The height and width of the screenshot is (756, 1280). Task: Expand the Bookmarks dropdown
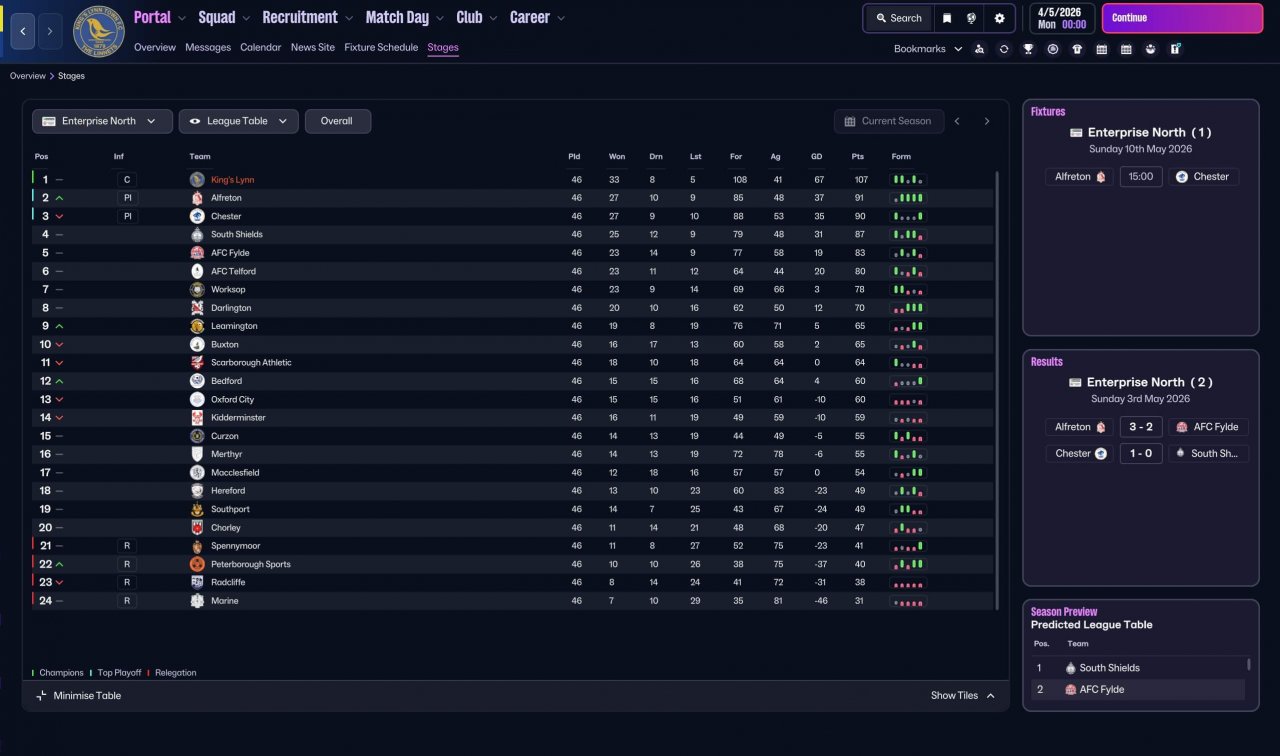928,49
